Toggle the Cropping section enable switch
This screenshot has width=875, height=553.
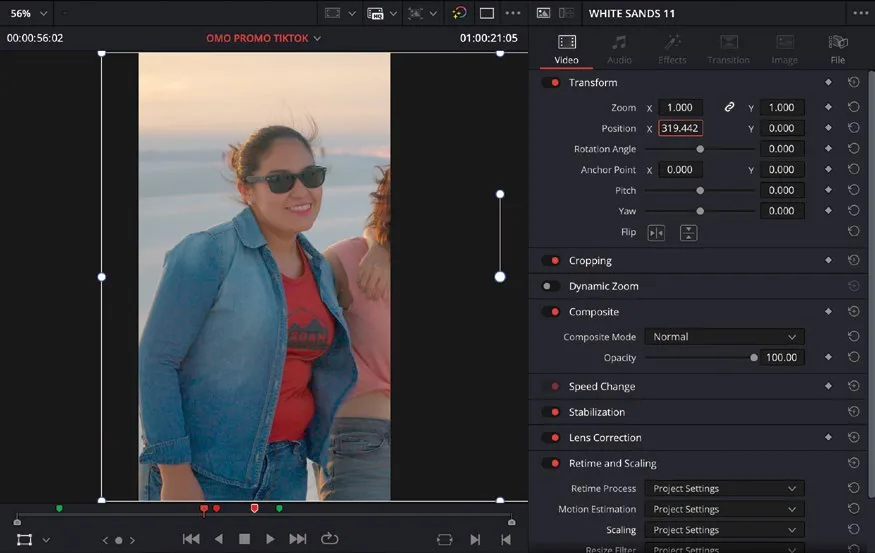[x=551, y=261]
